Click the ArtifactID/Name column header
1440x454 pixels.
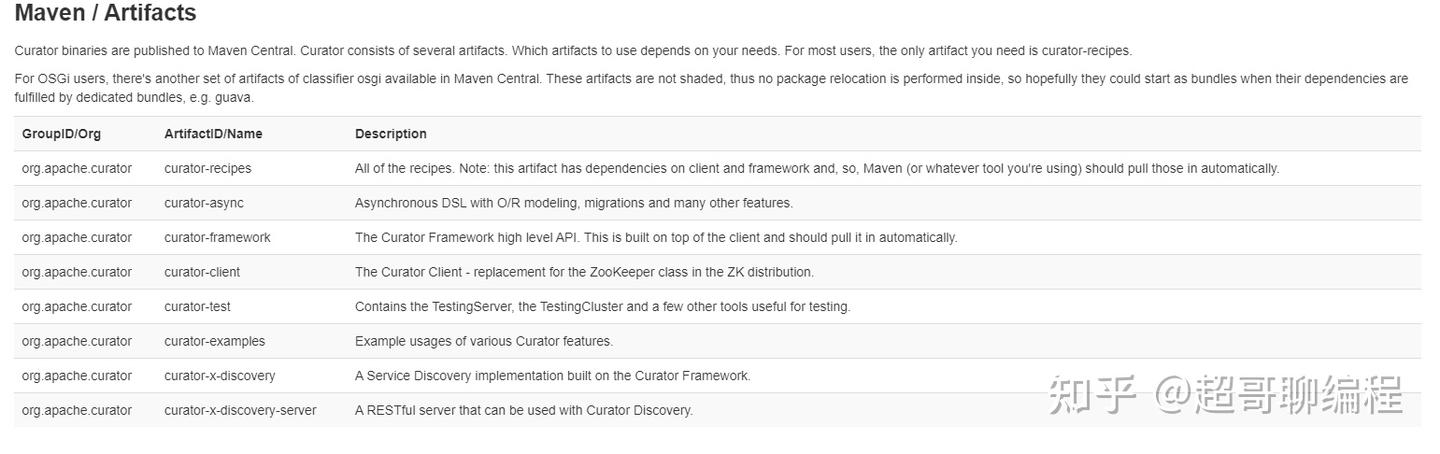click(x=213, y=134)
